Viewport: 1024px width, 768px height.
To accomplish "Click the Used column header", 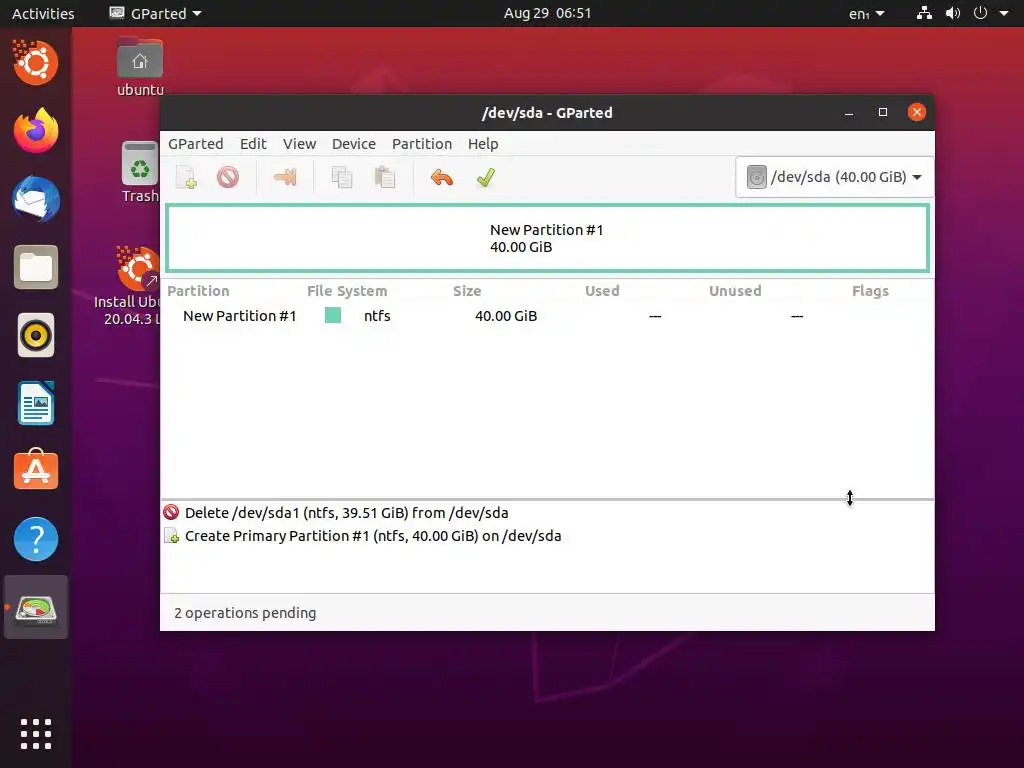I will tap(601, 291).
